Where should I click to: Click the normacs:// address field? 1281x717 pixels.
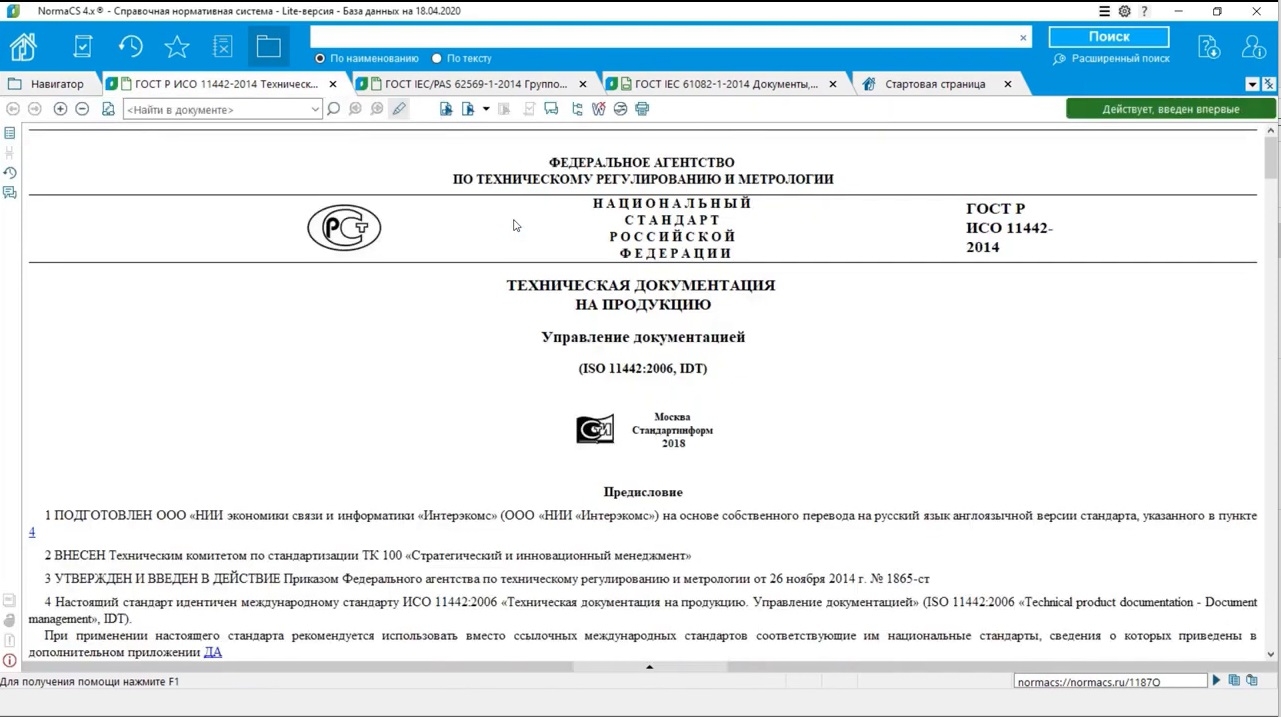[1111, 682]
